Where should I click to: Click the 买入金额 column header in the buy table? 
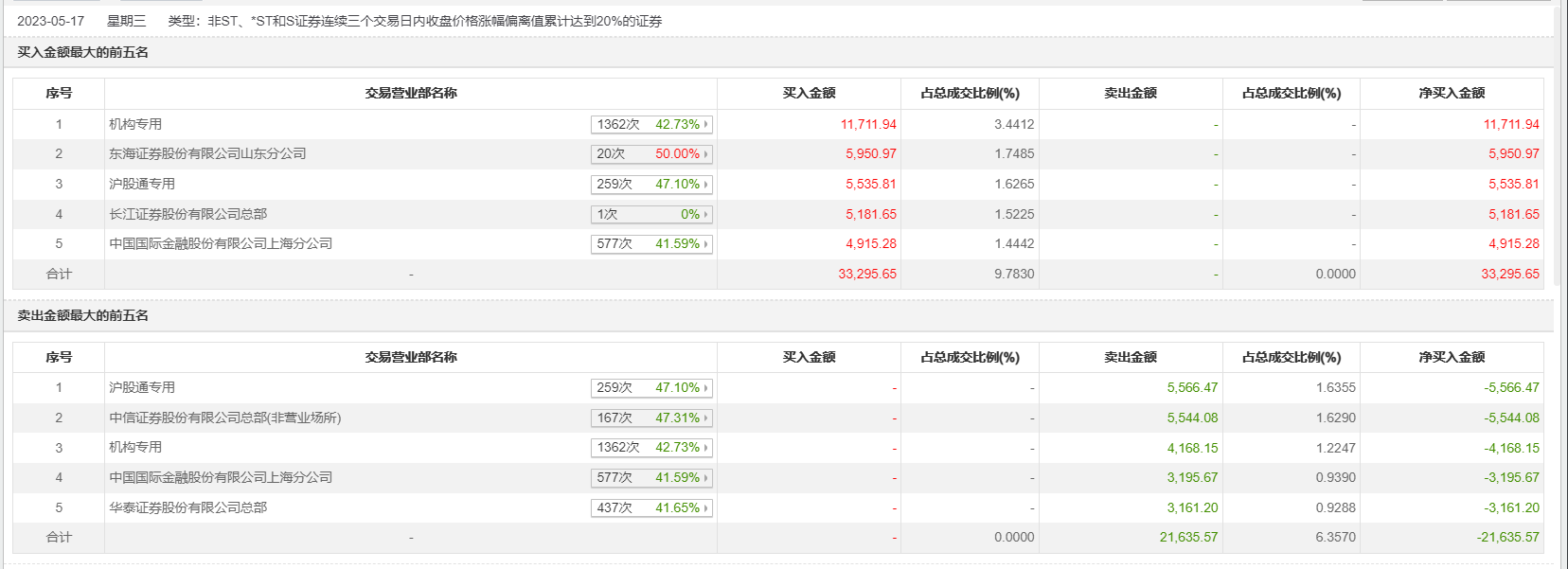coord(809,93)
